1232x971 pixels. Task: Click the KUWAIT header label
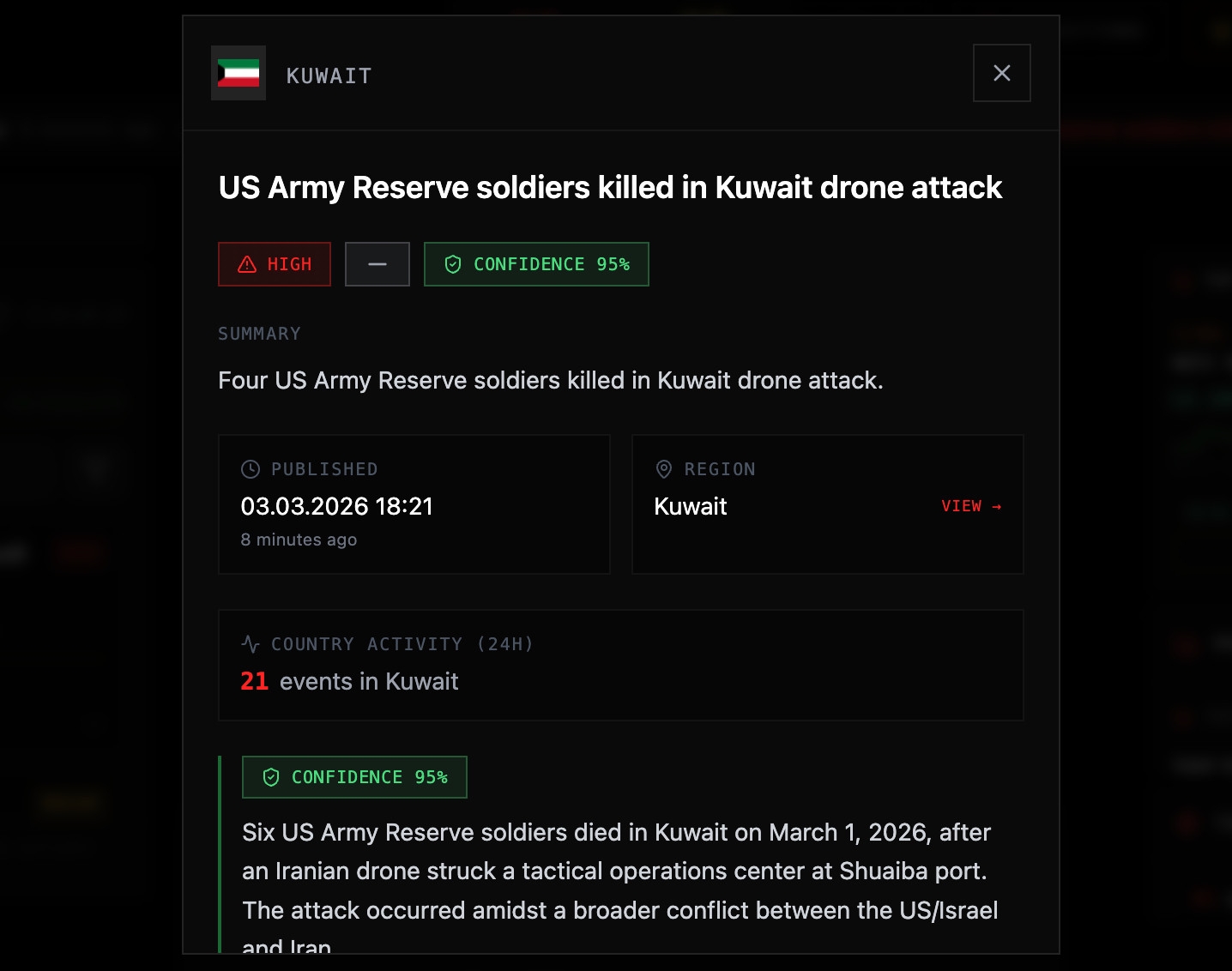pyautogui.click(x=329, y=76)
